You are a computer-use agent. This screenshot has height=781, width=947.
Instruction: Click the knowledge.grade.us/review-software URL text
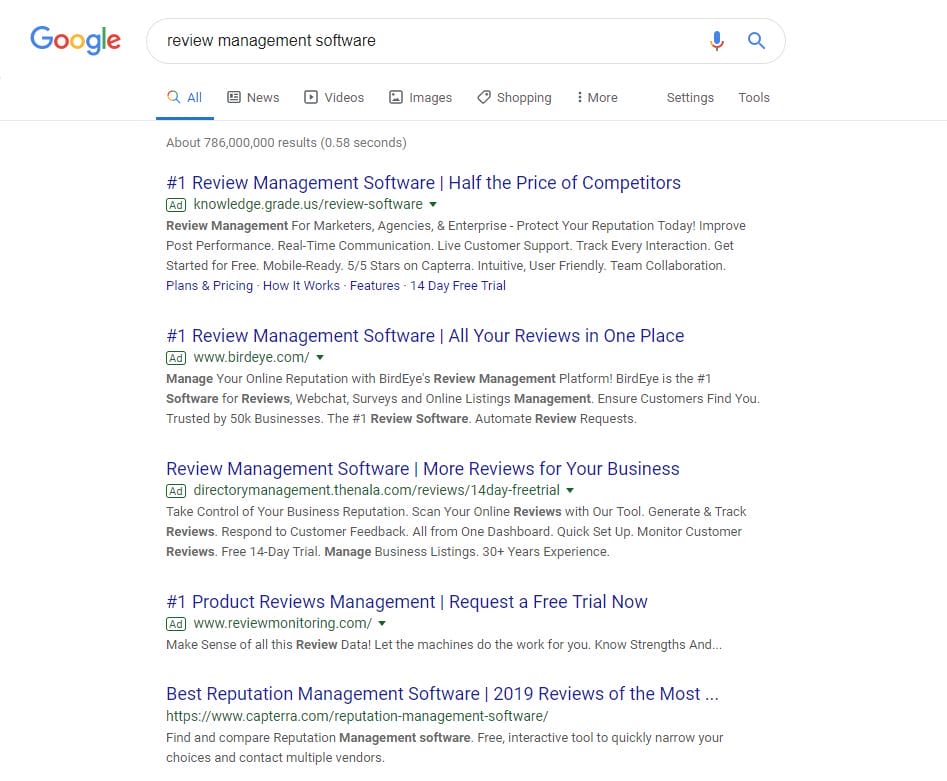[x=308, y=204]
